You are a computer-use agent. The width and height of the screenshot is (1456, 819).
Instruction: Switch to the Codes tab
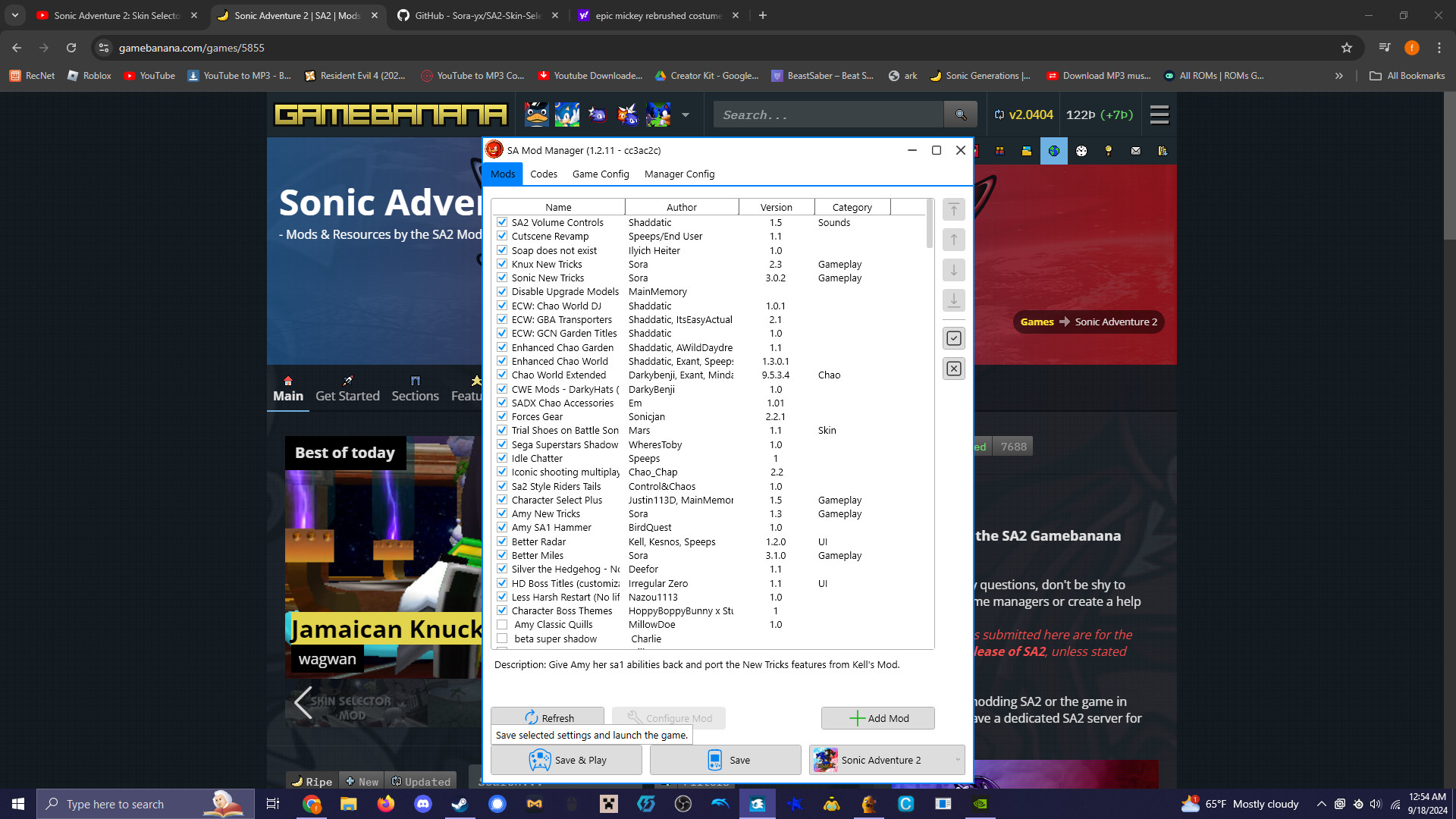click(543, 174)
